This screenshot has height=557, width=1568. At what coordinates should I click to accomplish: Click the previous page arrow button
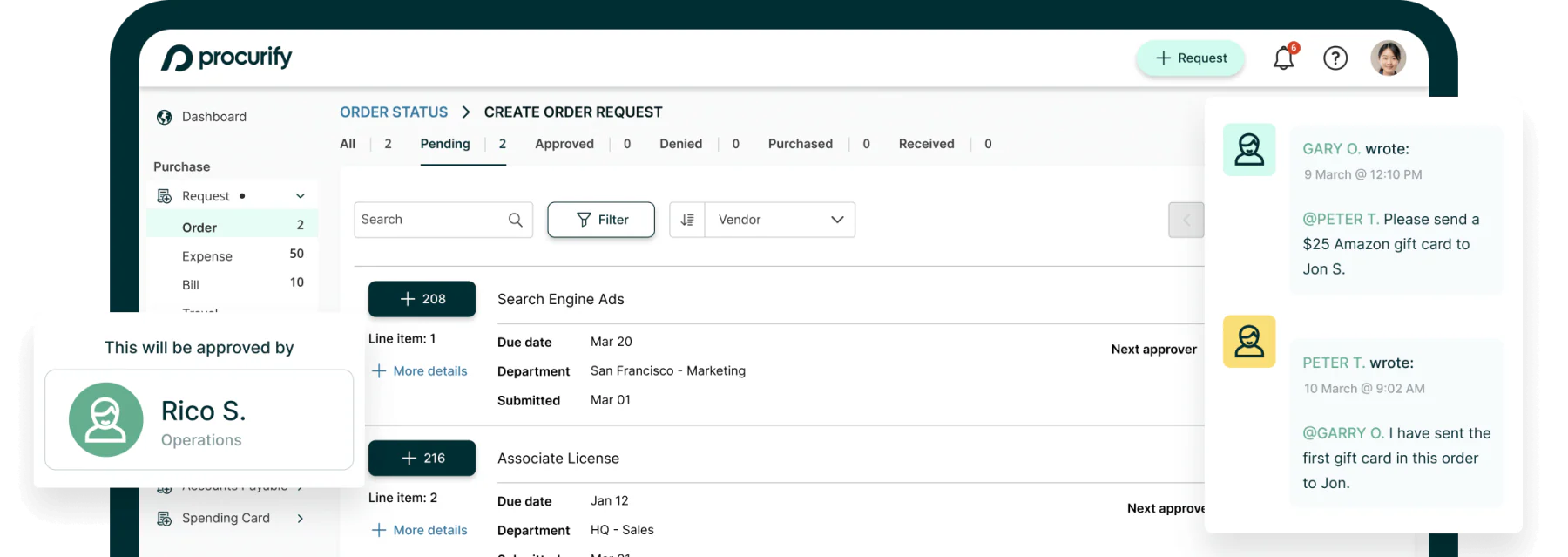pyautogui.click(x=1186, y=220)
